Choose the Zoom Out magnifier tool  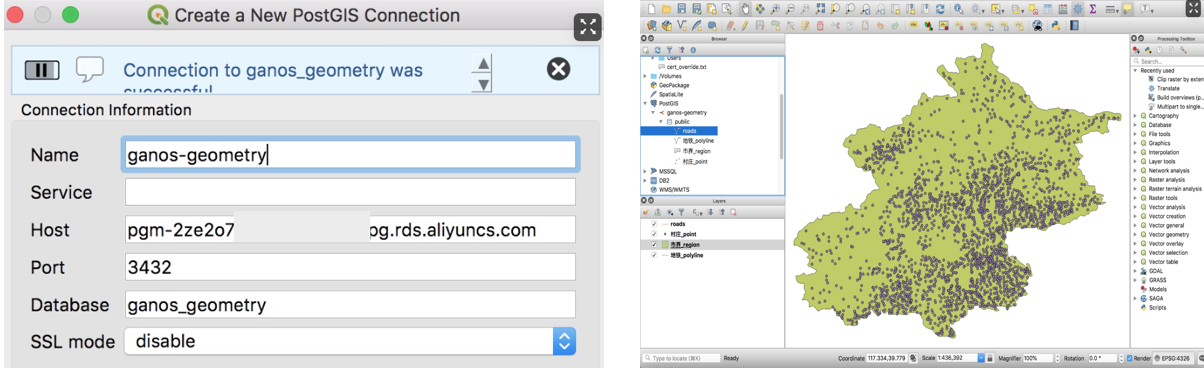click(790, 9)
